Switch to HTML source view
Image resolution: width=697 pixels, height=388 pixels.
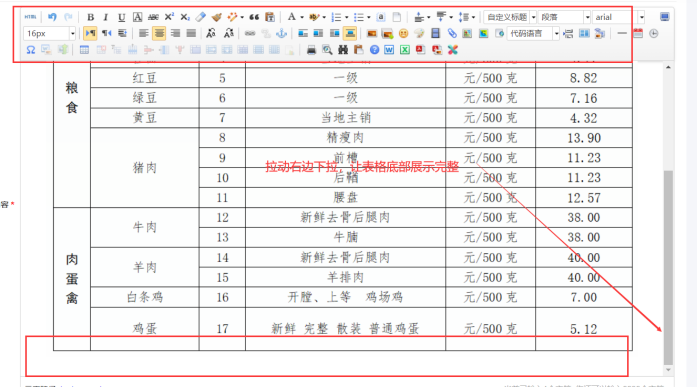click(x=30, y=17)
